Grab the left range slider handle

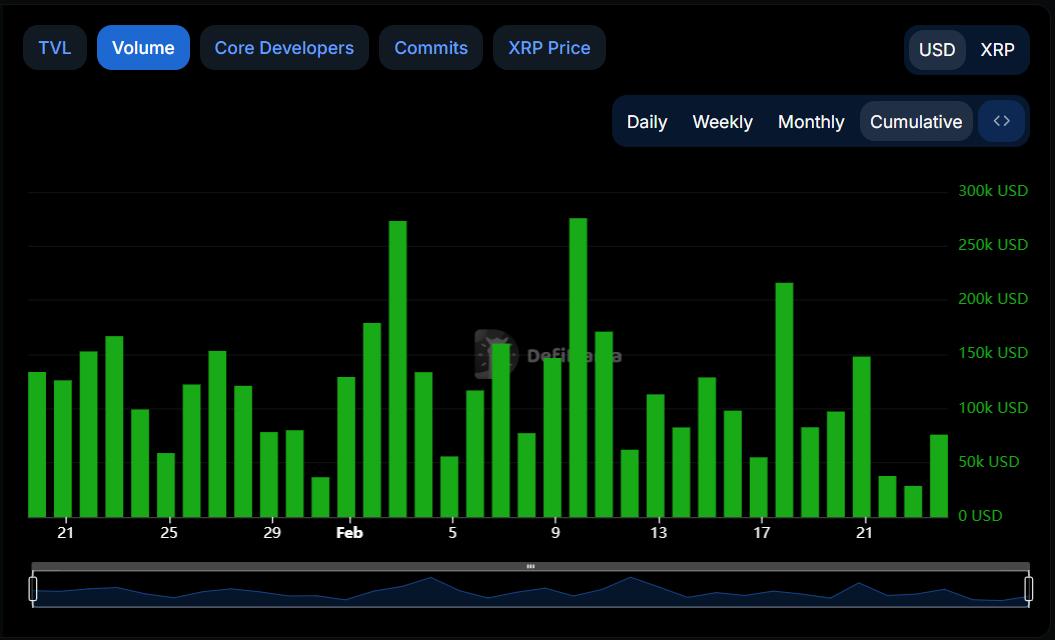33,588
